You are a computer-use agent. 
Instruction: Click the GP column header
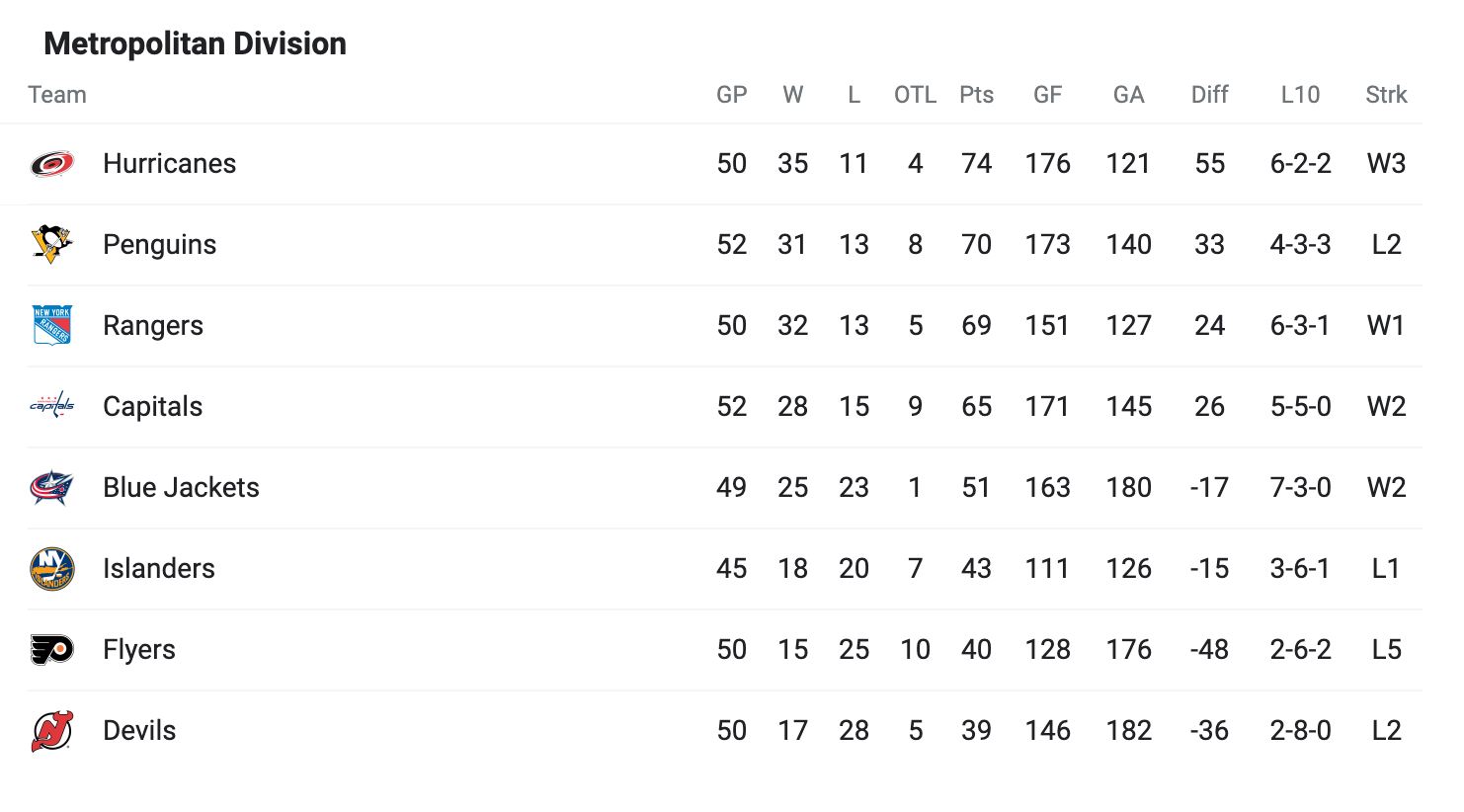pyautogui.click(x=732, y=95)
